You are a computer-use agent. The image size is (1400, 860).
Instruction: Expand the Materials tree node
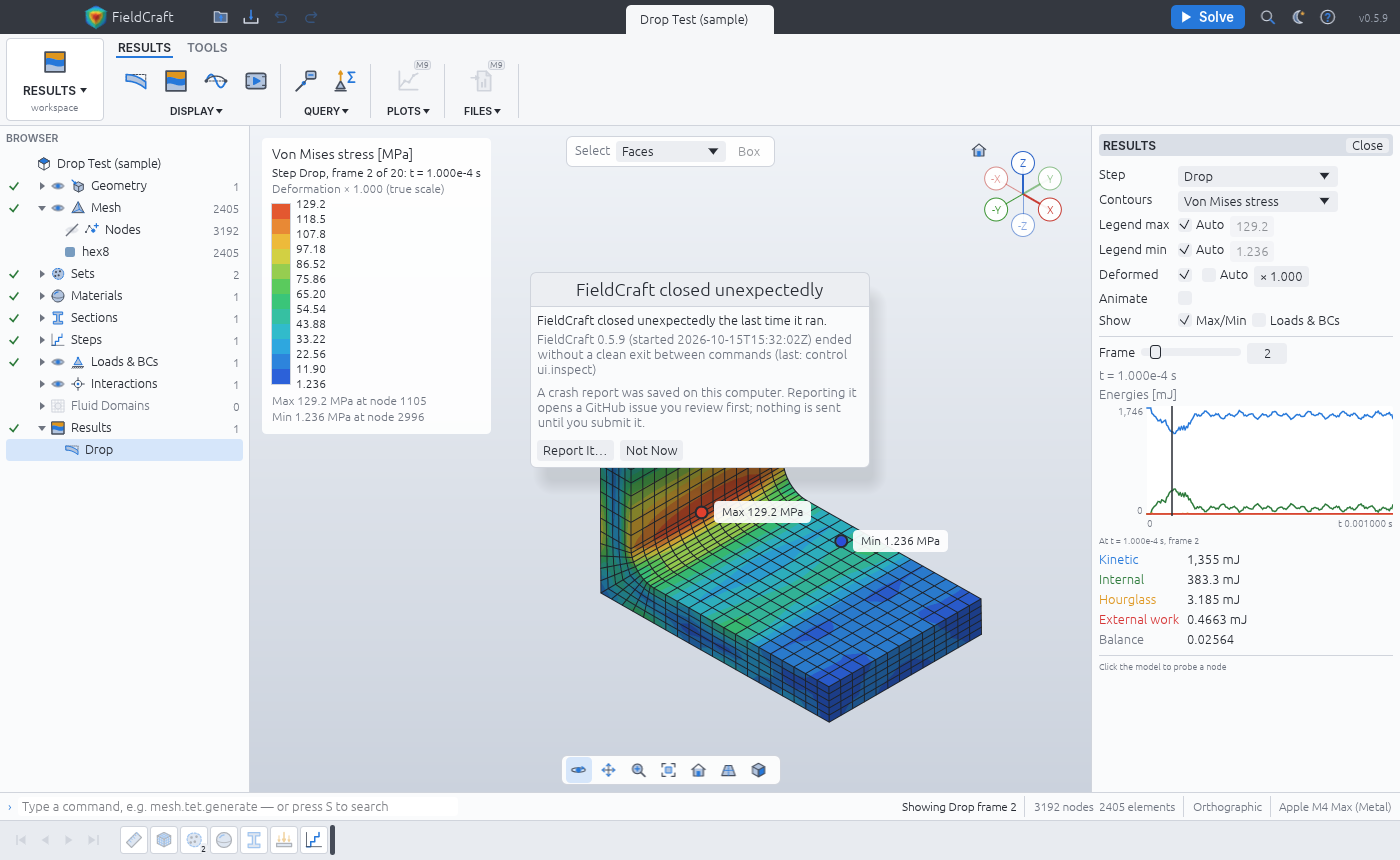click(x=42, y=296)
